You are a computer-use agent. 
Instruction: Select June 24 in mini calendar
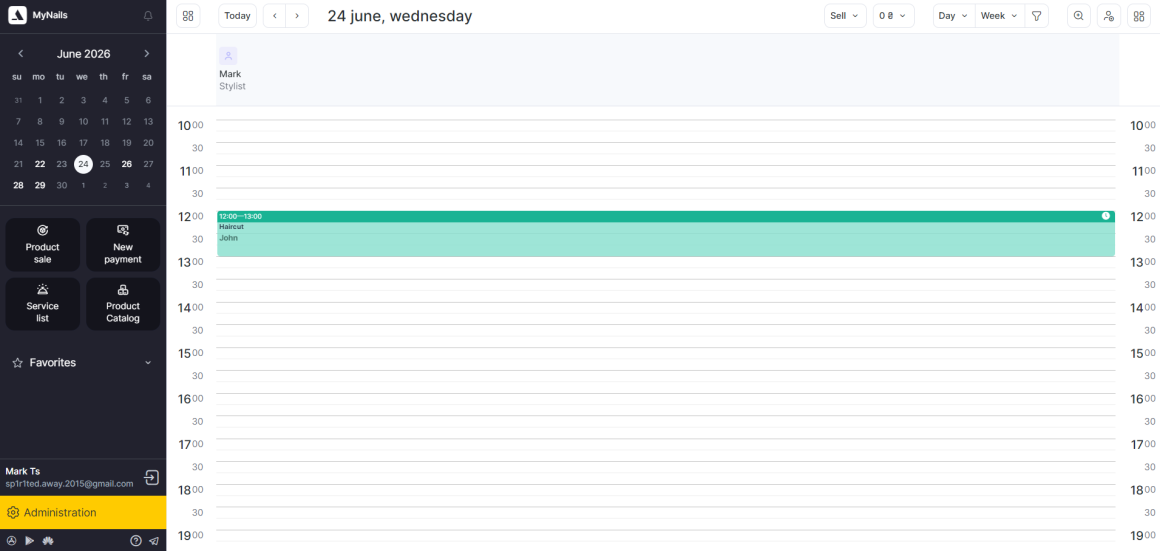(x=84, y=164)
